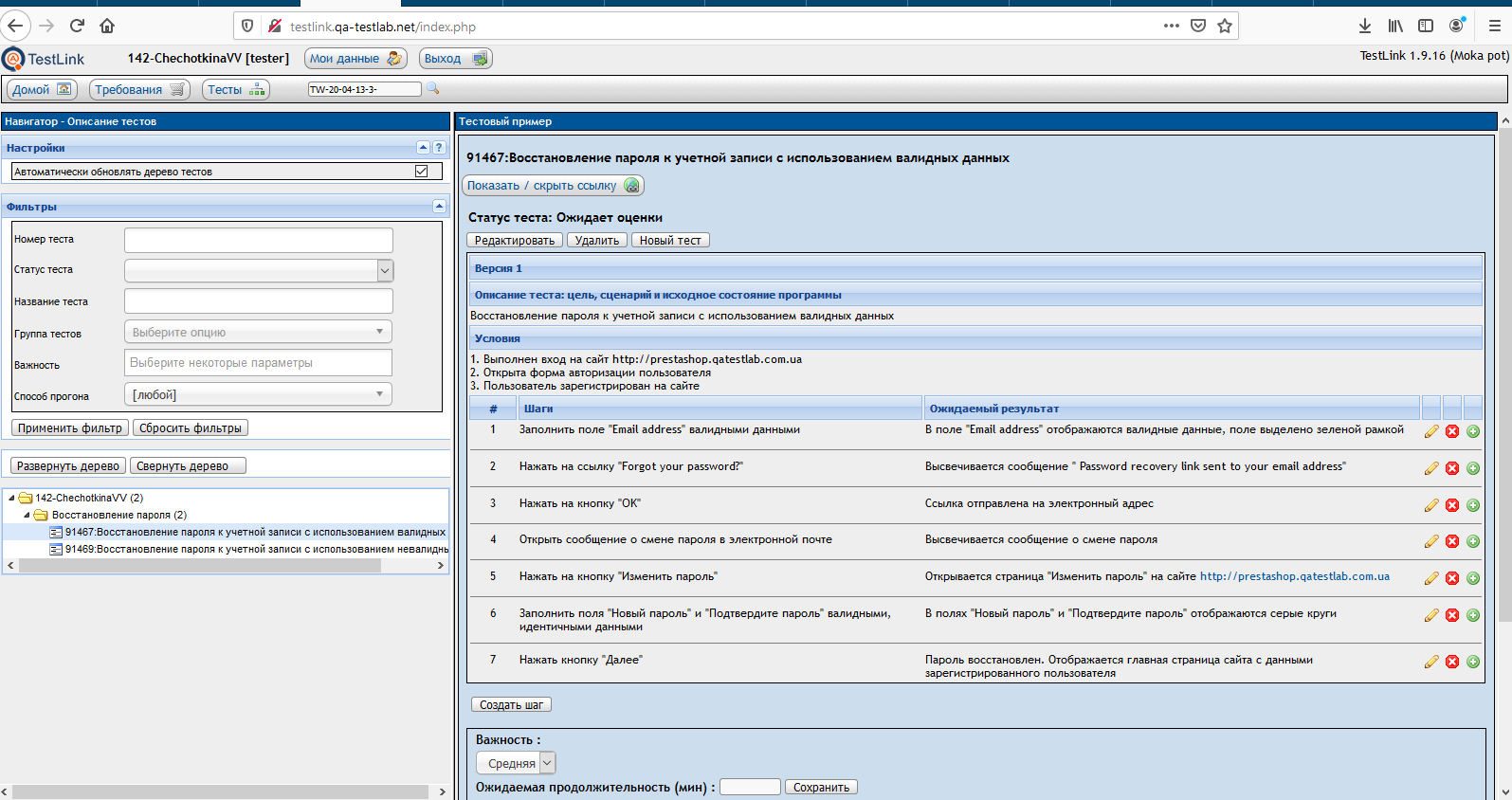Screen dimensions: 1512x800
Task: Reload the page with the browser refresh icon
Action: point(78,26)
